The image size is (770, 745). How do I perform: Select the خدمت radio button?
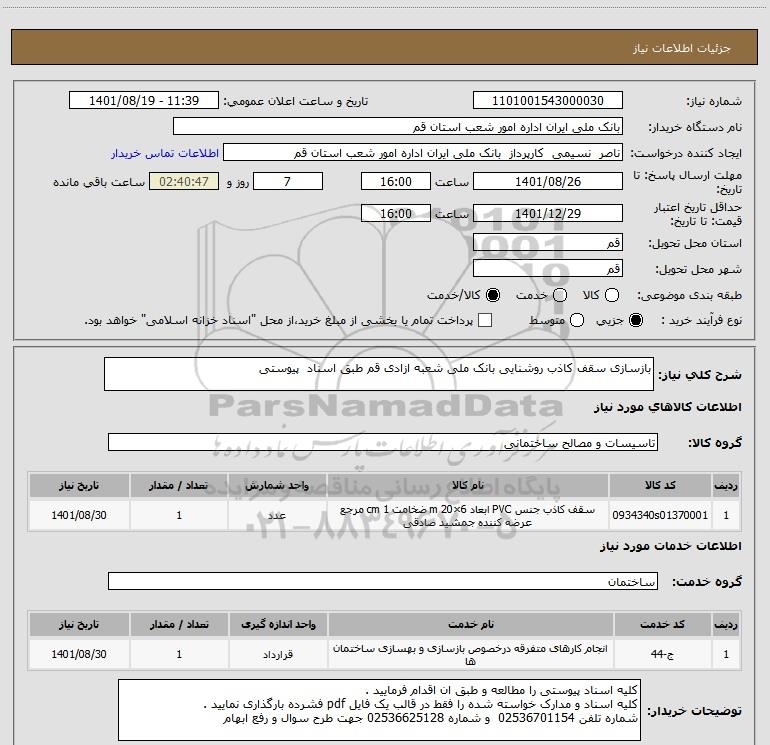560,295
